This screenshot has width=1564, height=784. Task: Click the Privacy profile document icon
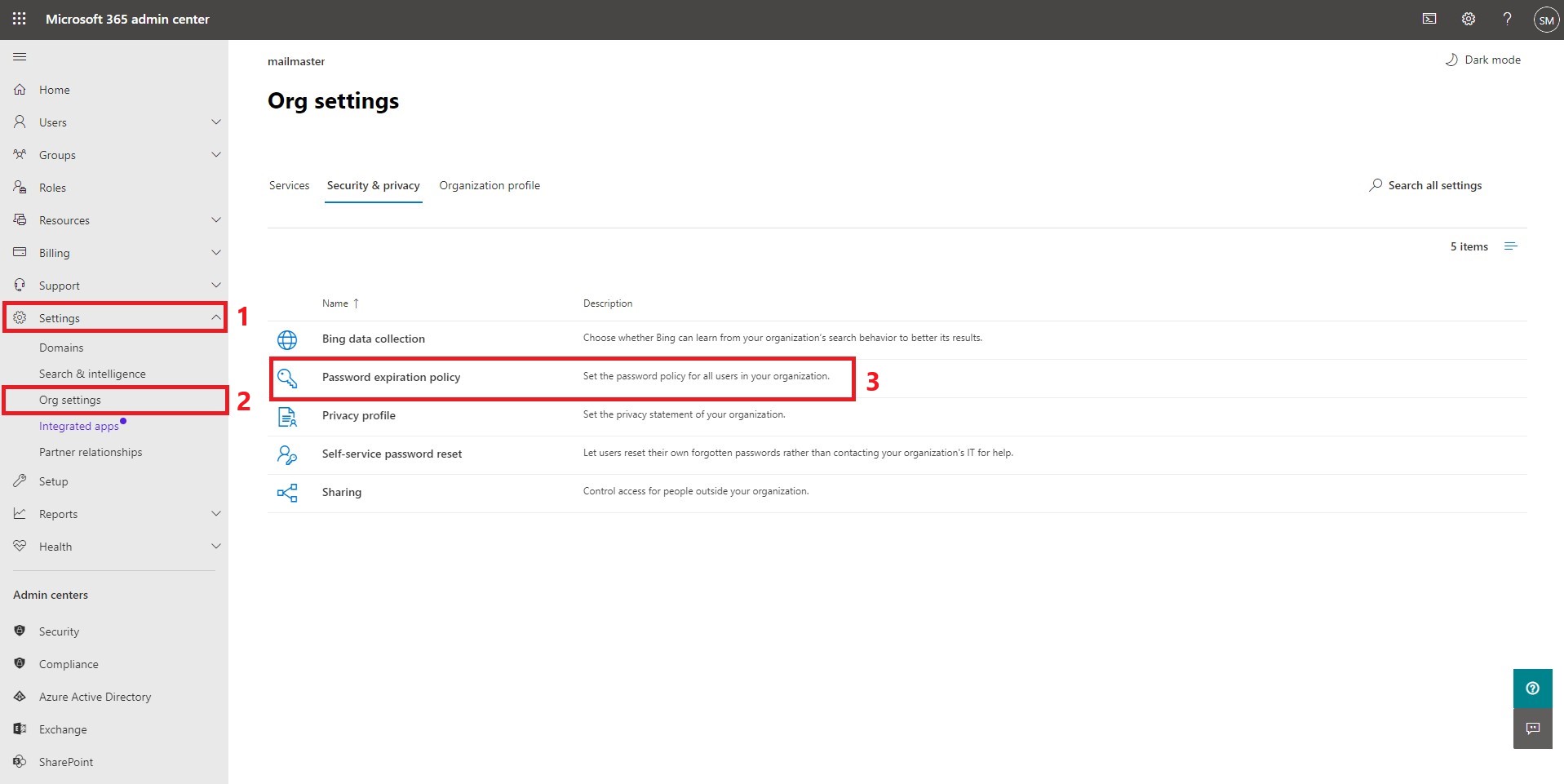tap(287, 417)
